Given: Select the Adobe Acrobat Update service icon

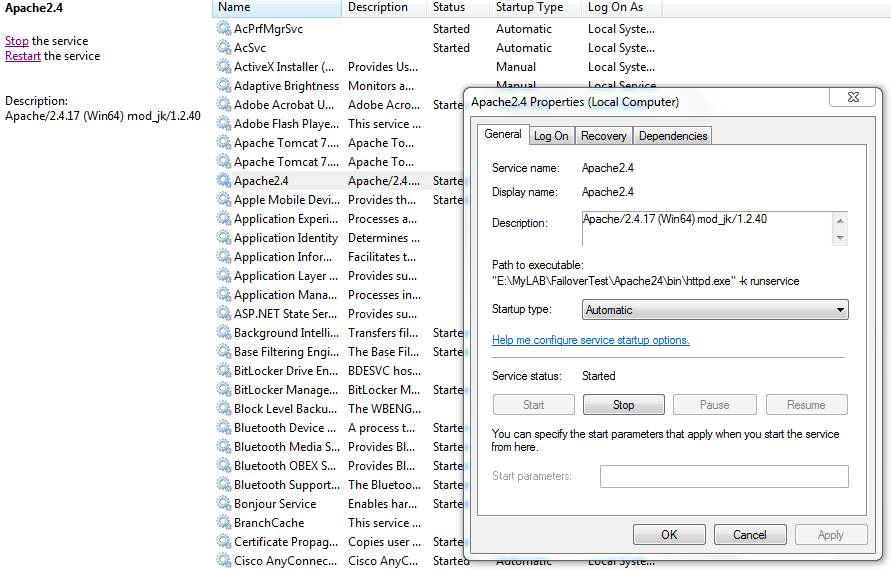Looking at the screenshot, I should click(223, 104).
